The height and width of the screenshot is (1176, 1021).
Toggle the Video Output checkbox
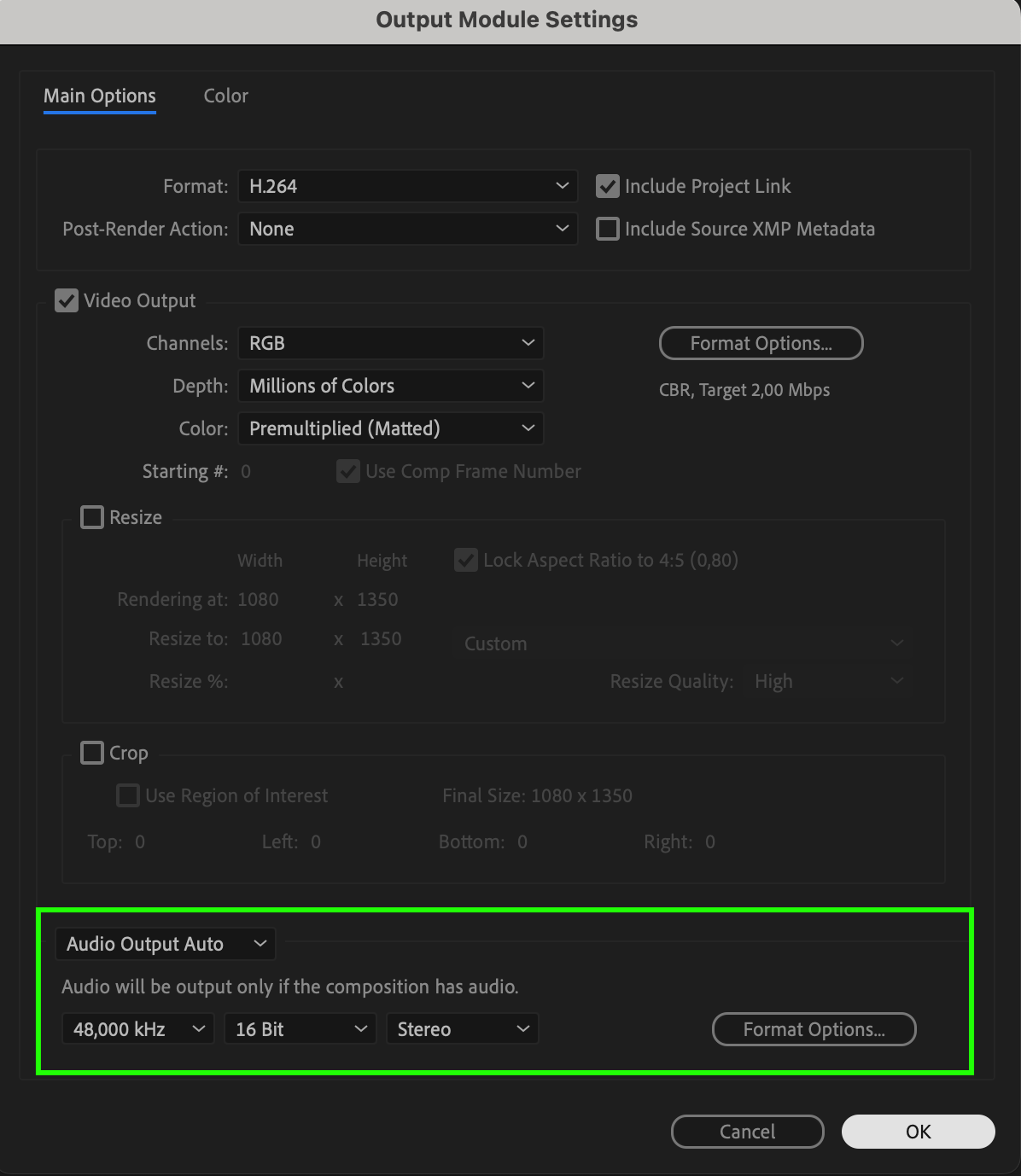pyautogui.click(x=66, y=300)
